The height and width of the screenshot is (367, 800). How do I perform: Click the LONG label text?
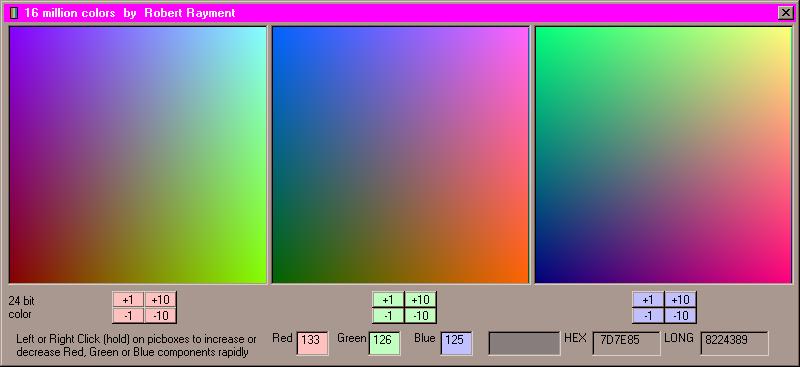679,338
